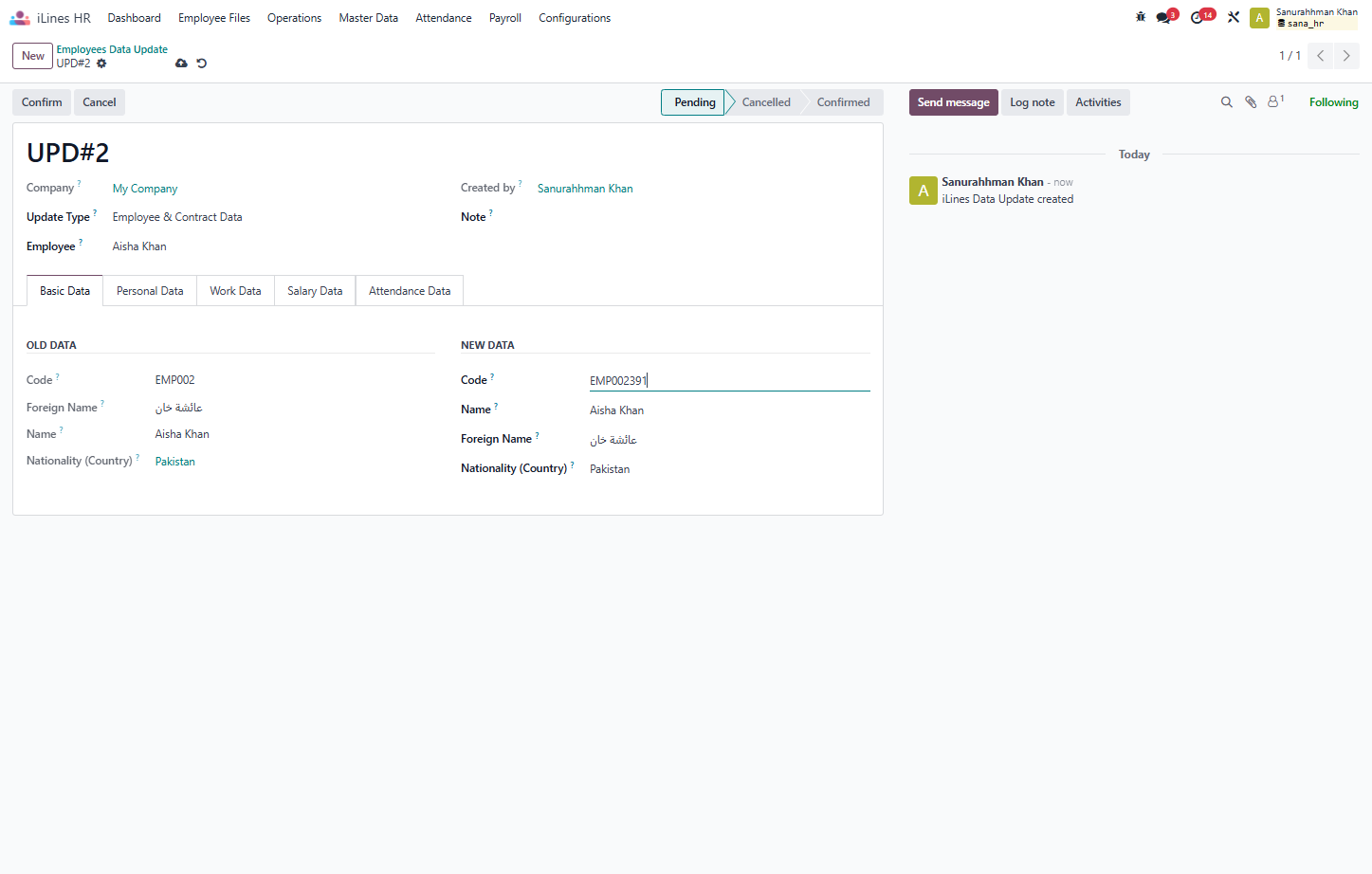
Task: Switch to the Salary Data tab
Action: pyautogui.click(x=315, y=291)
